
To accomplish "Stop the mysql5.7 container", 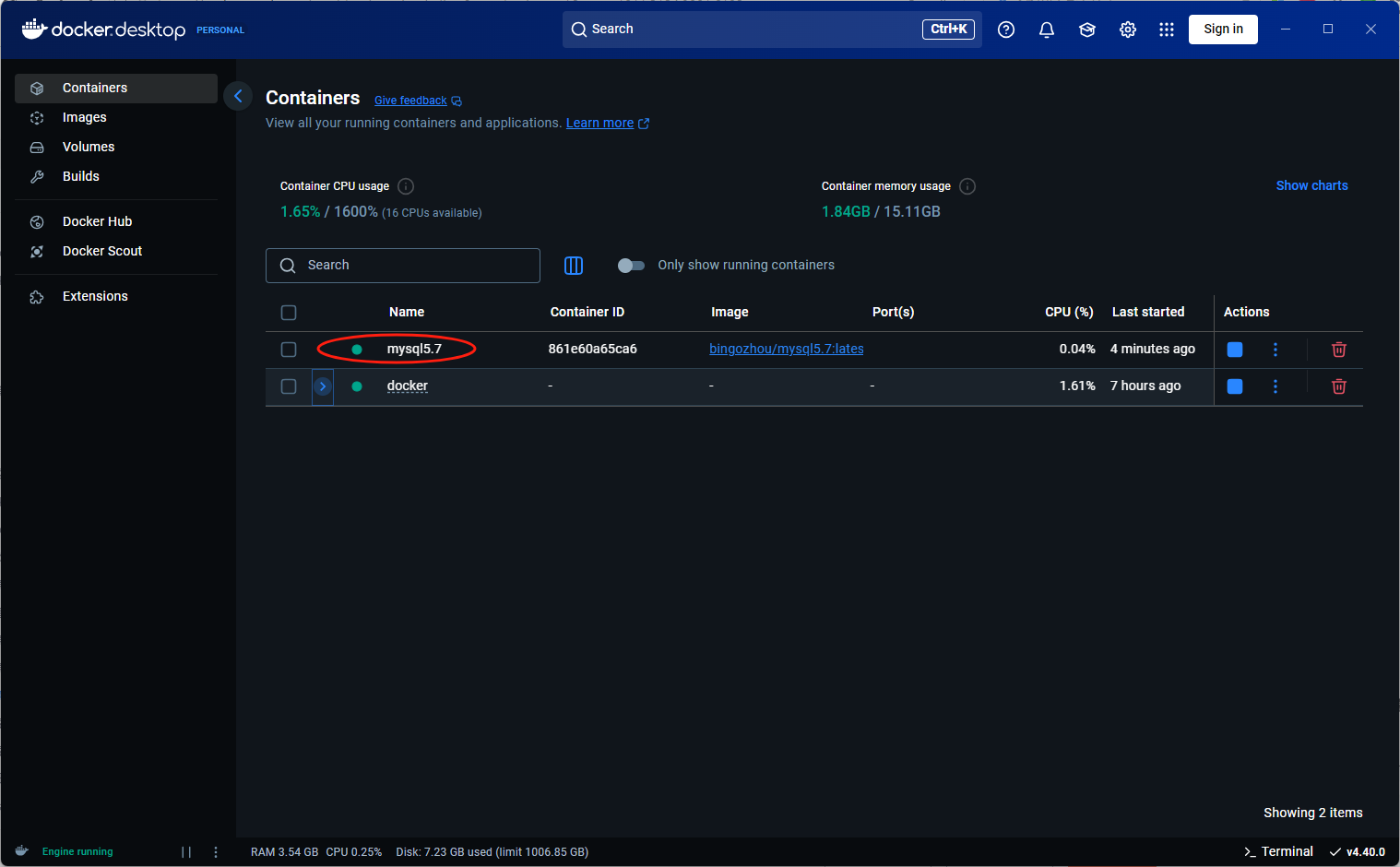I will (x=1235, y=350).
